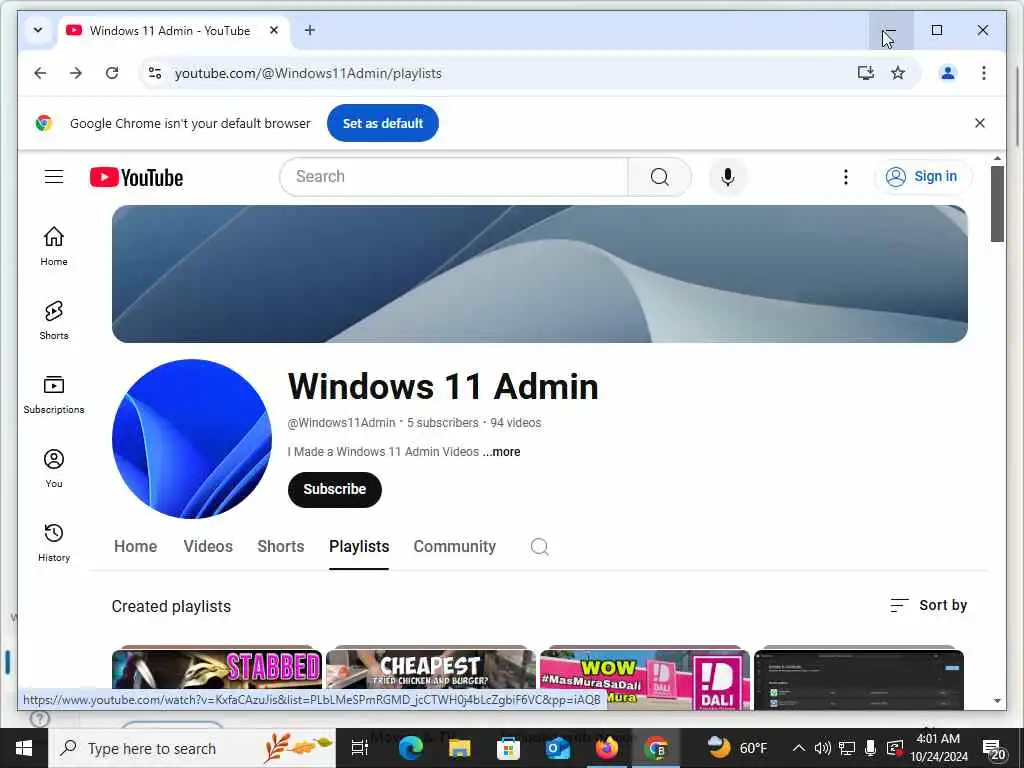Open the You section
The width and height of the screenshot is (1024, 768).
click(54, 468)
